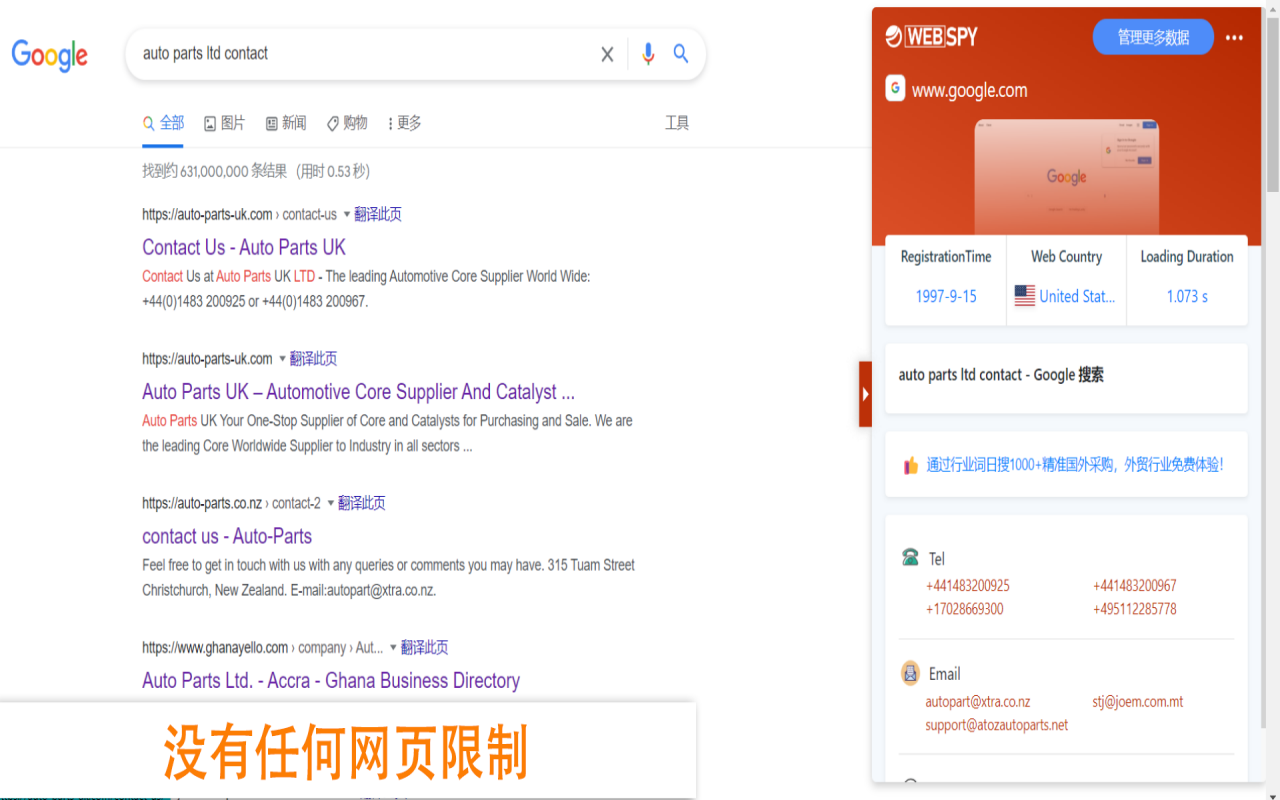Click phone number +17028669300

point(965,609)
